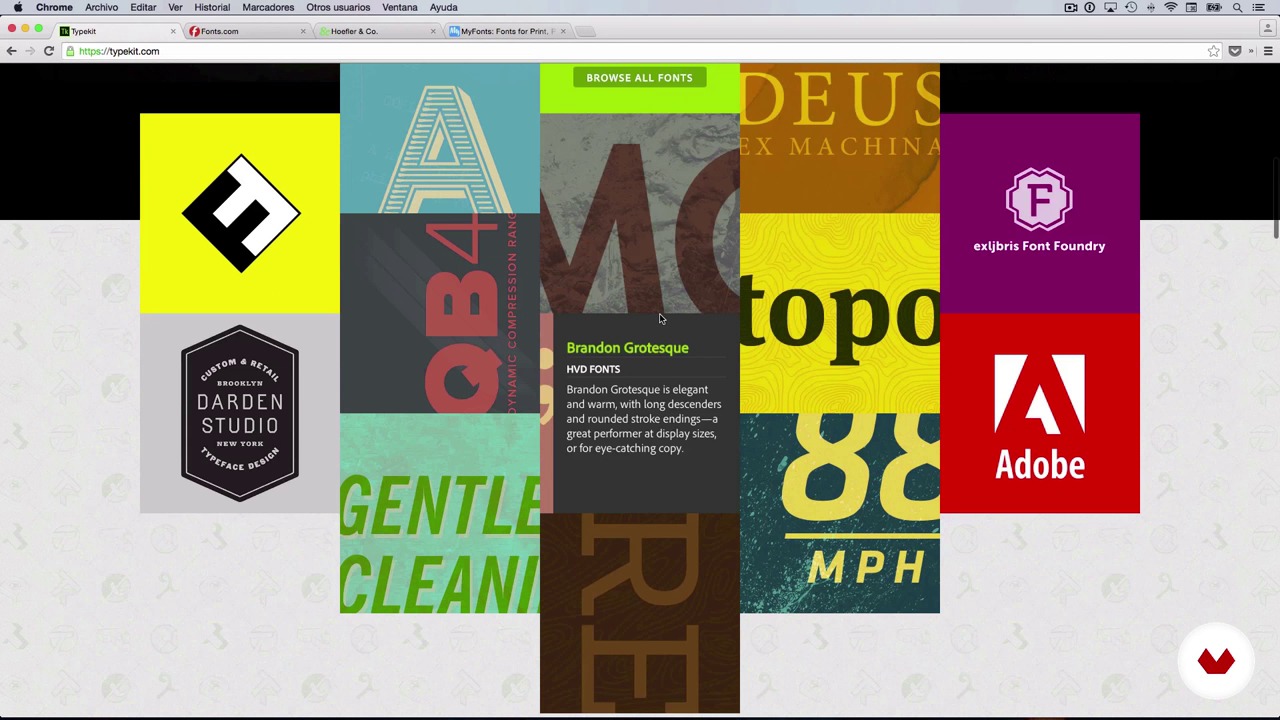Click the Brandon Grotesque font title

coord(627,348)
